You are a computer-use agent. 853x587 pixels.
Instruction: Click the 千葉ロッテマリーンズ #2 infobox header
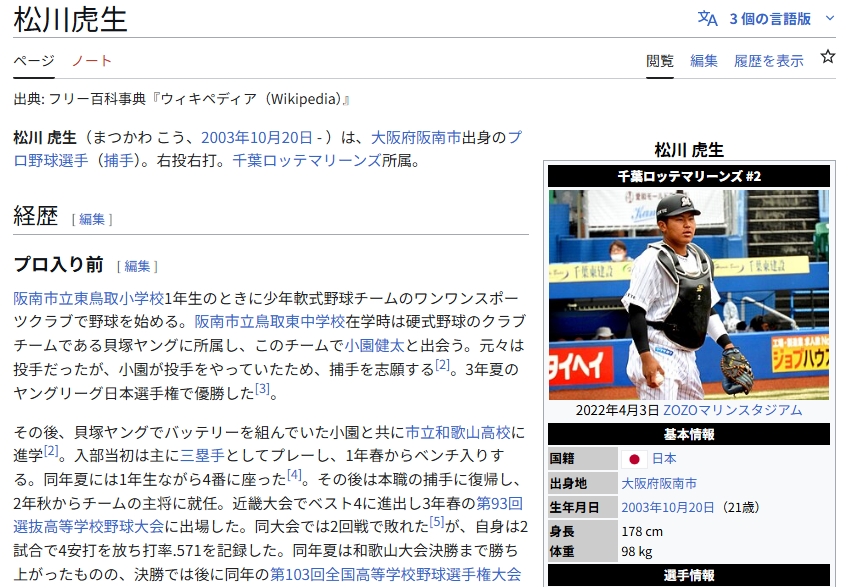689,176
